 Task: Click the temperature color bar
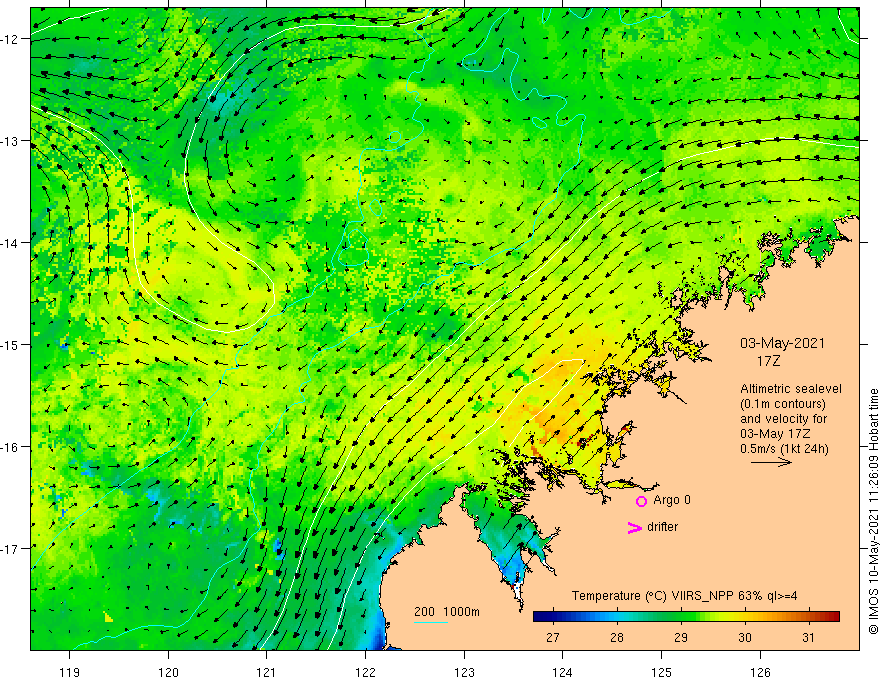pyautogui.click(x=686, y=617)
